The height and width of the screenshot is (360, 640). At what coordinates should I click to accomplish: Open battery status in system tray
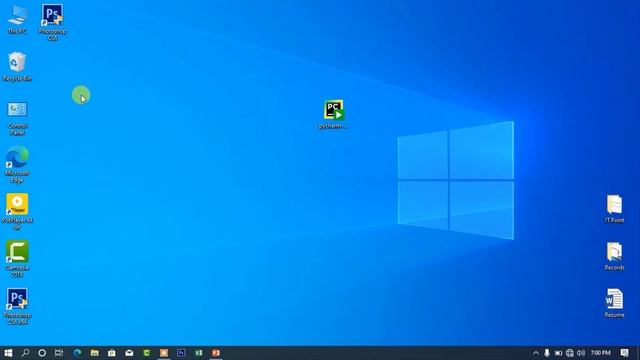click(x=558, y=353)
